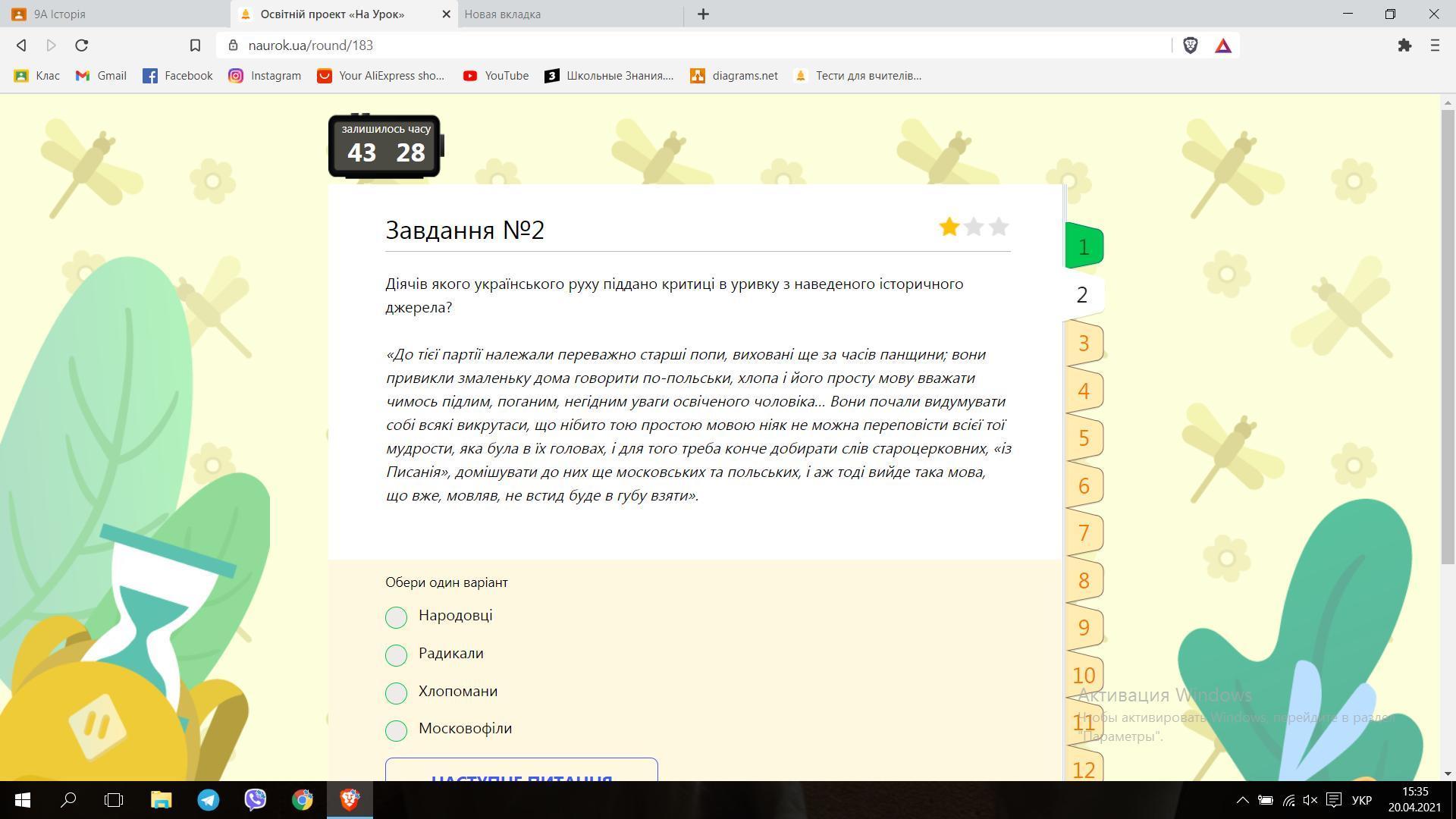1456x819 pixels.
Task: Click the page vertical scrollbar thumb
Action: [1448, 335]
